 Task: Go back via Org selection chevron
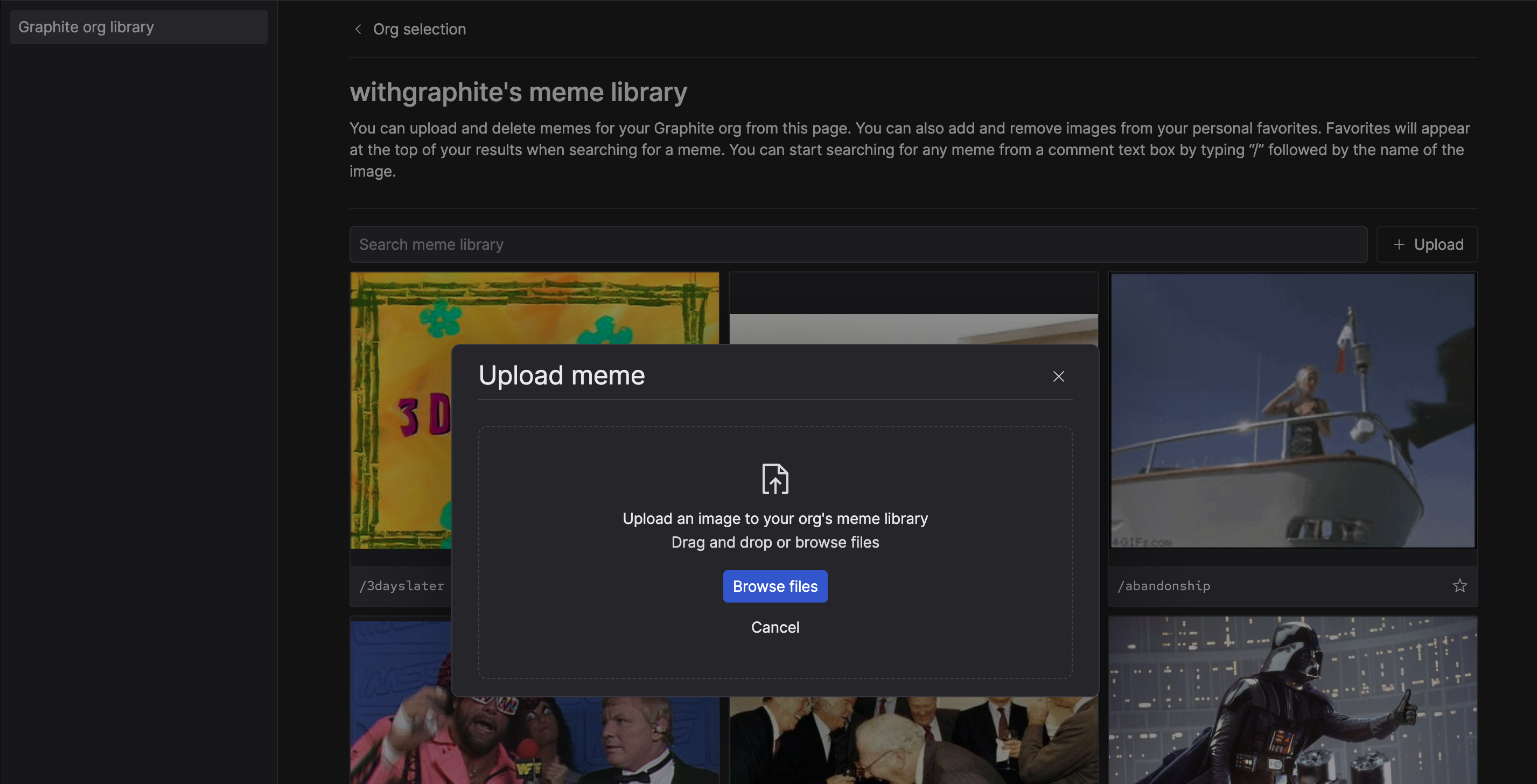(358, 29)
